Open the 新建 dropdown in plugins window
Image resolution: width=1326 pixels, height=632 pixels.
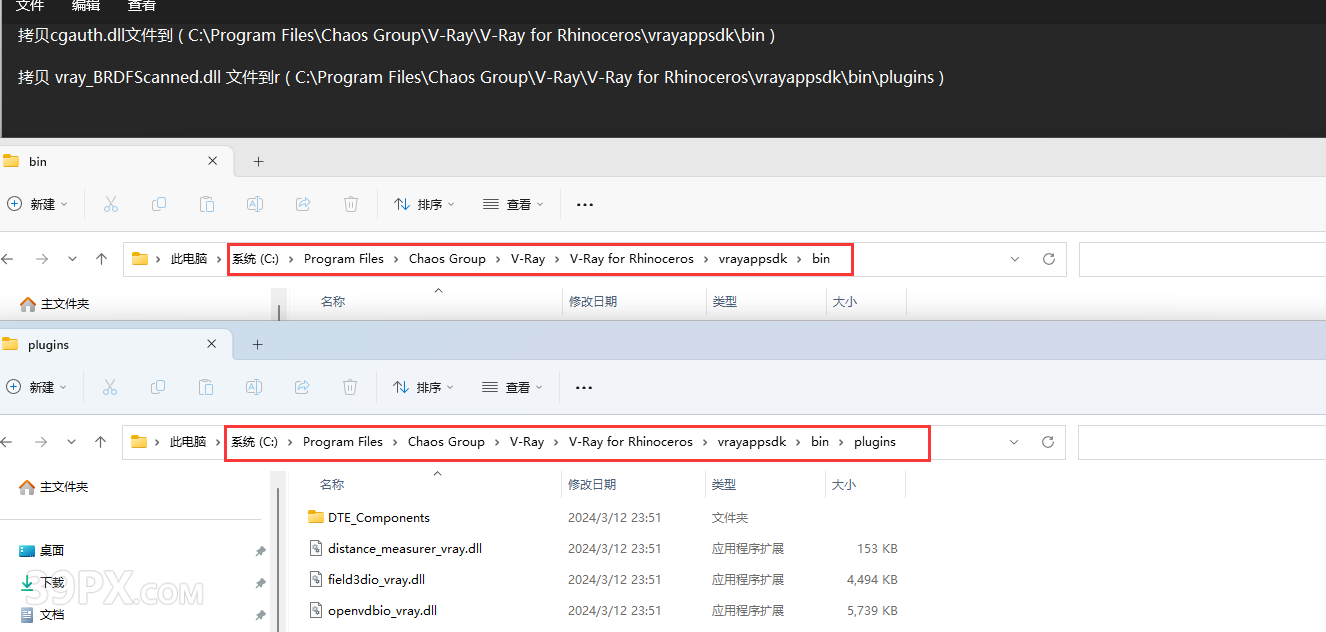click(37, 387)
